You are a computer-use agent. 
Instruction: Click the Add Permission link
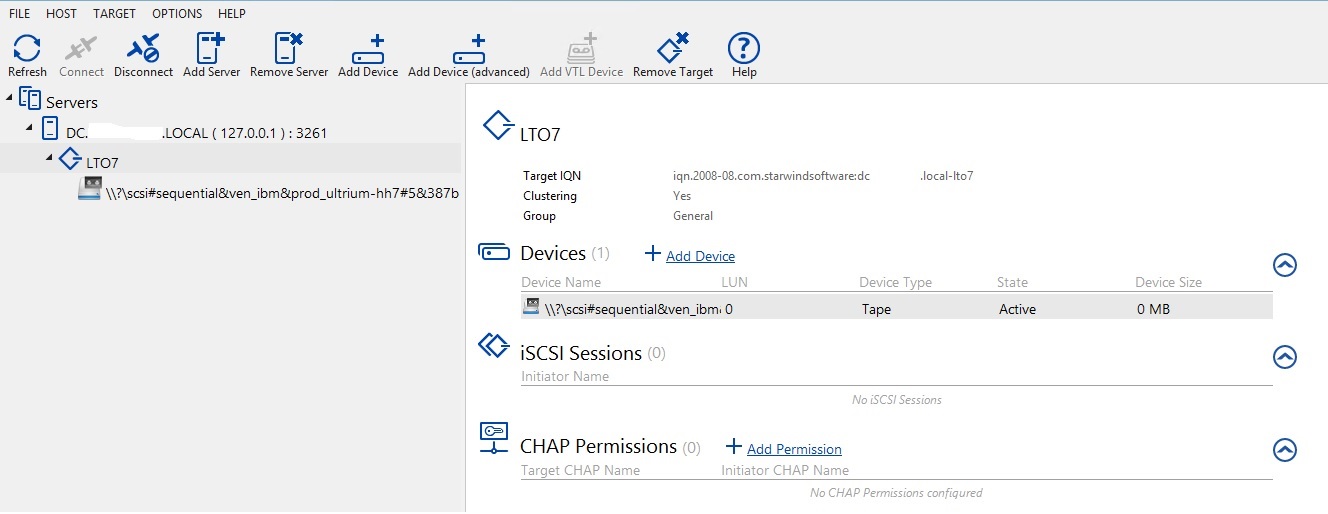[794, 449]
